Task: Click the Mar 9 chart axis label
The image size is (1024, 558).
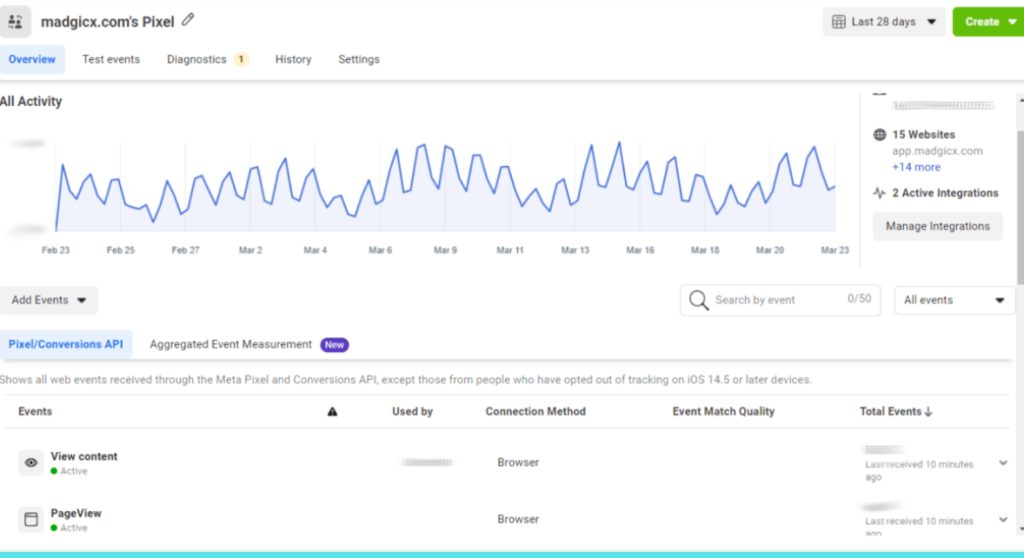Action: pos(445,250)
